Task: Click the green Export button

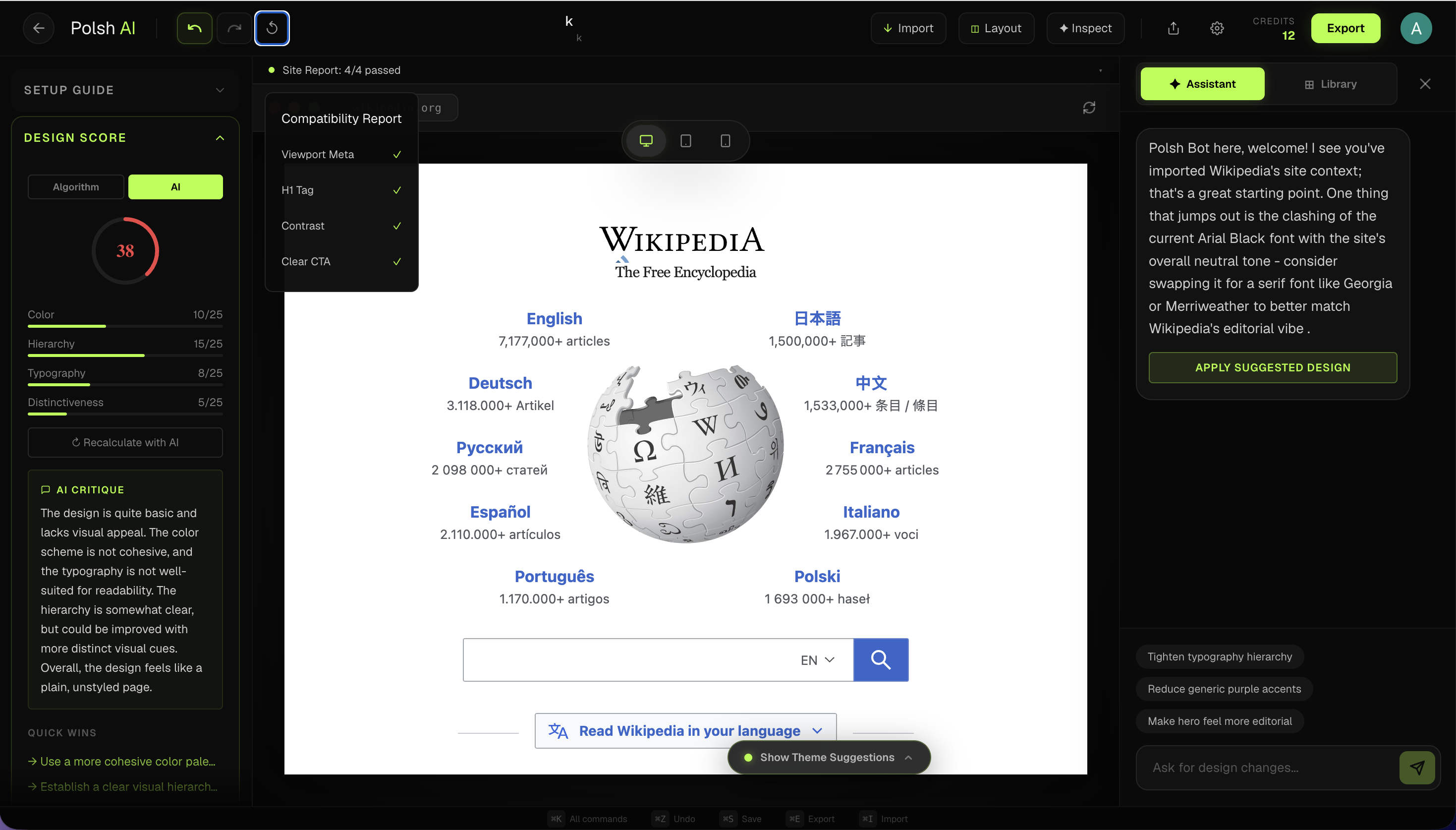Action: (1345, 28)
